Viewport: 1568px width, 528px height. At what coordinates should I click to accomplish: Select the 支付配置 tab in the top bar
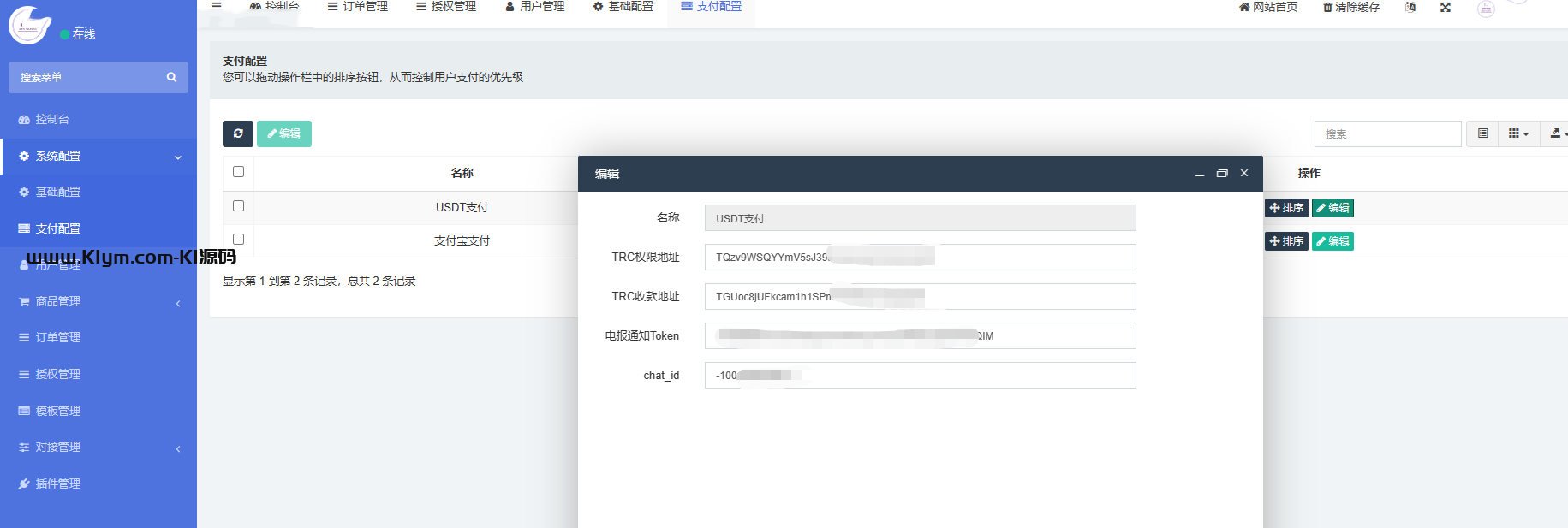(x=712, y=7)
